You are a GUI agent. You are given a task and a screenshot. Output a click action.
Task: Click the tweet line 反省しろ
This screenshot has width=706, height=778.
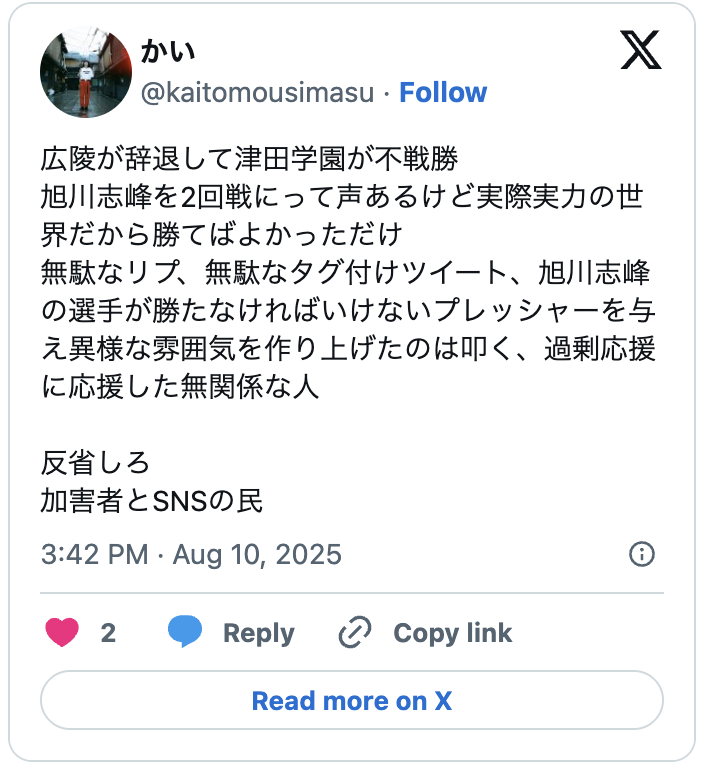(x=95, y=462)
